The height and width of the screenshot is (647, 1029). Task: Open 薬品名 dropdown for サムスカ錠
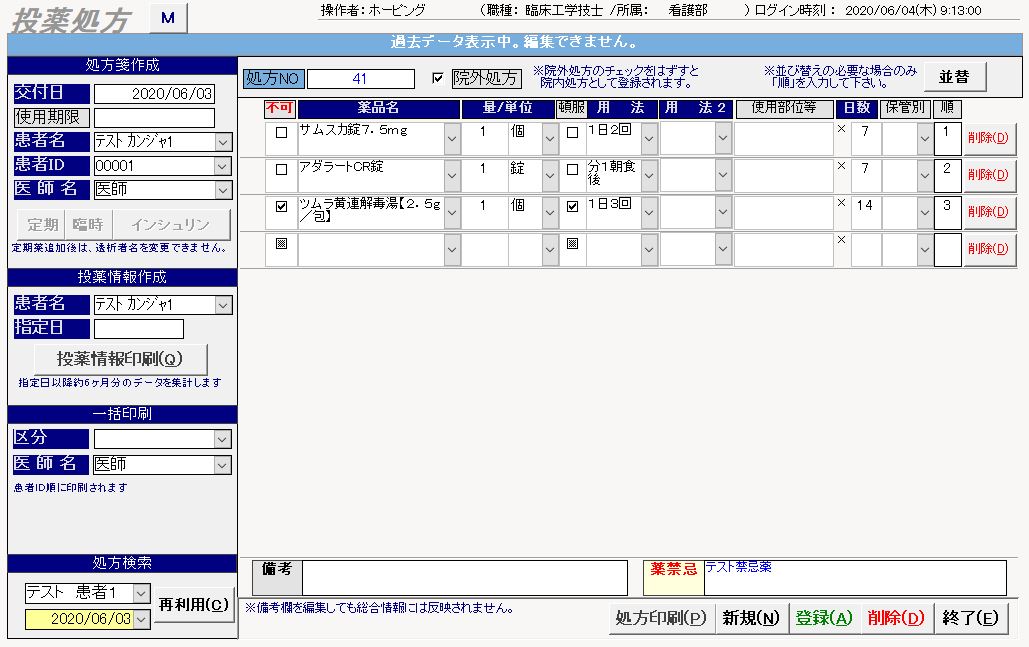452,138
